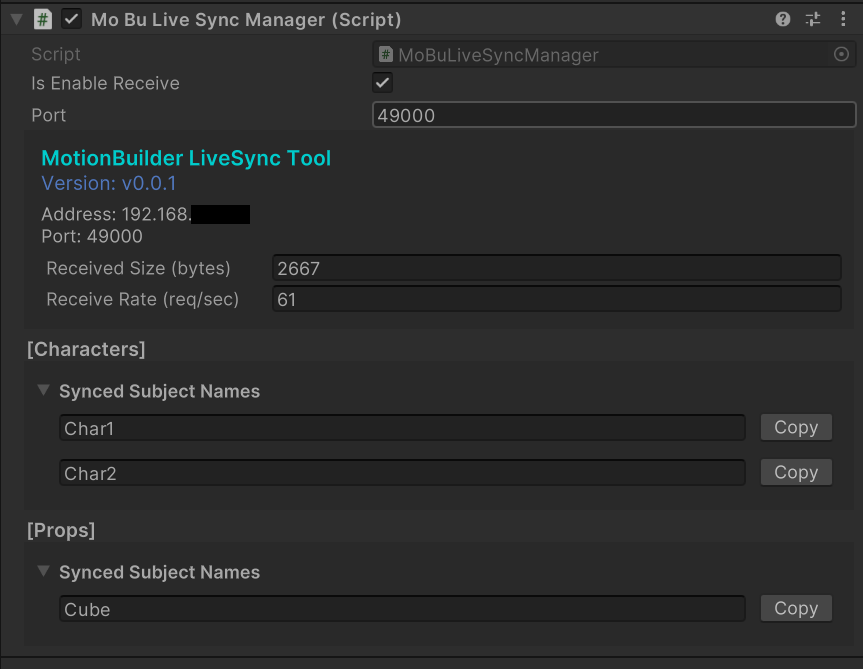The height and width of the screenshot is (669, 863).
Task: Disable the Is Enable Receive checkbox
Action: pos(381,82)
